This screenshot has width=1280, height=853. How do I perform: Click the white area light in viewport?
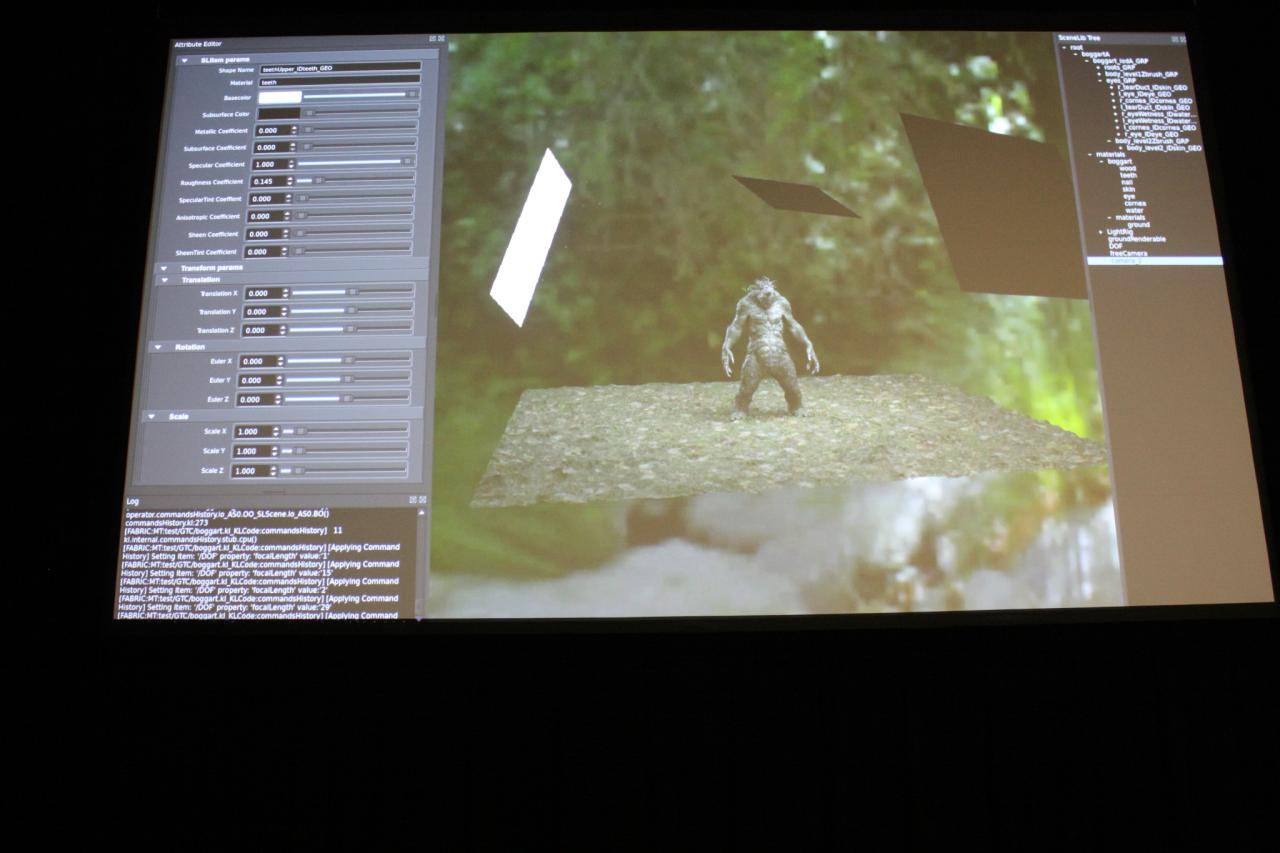point(530,238)
